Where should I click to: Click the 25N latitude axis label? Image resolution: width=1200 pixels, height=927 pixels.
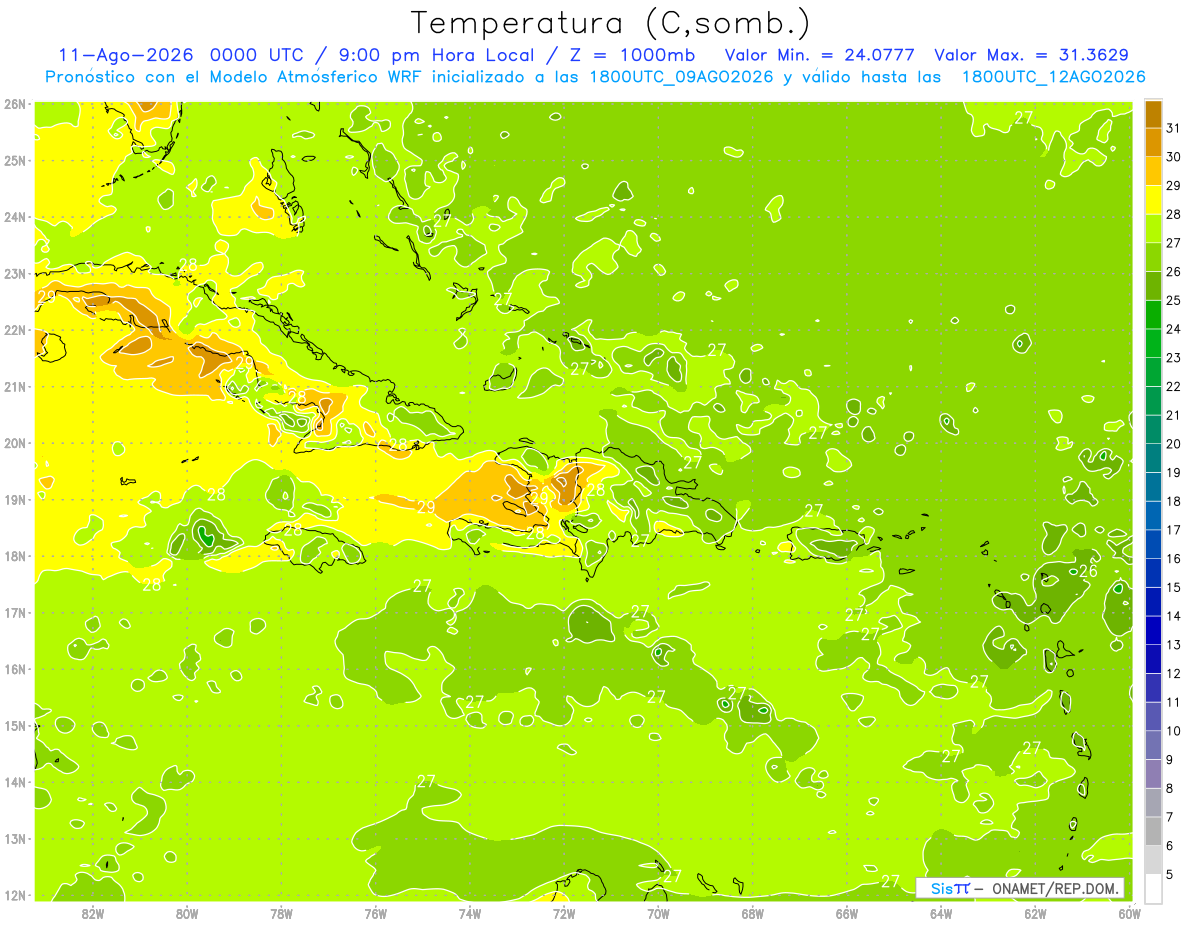point(15,160)
